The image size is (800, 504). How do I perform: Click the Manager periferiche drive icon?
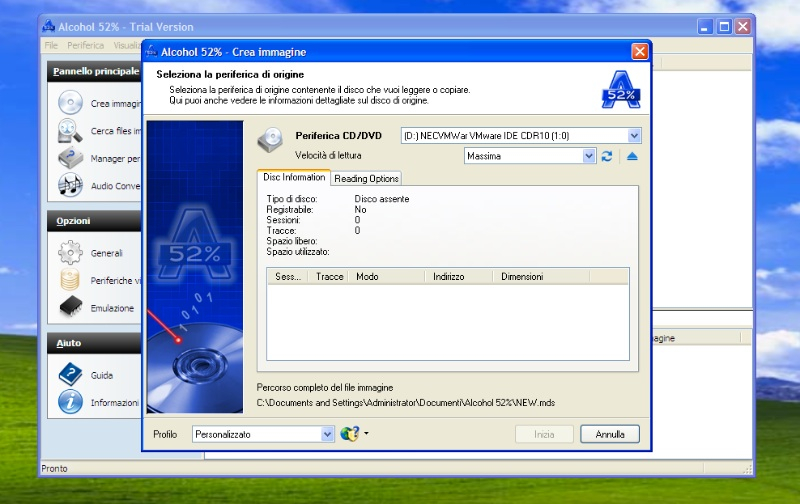[70, 158]
